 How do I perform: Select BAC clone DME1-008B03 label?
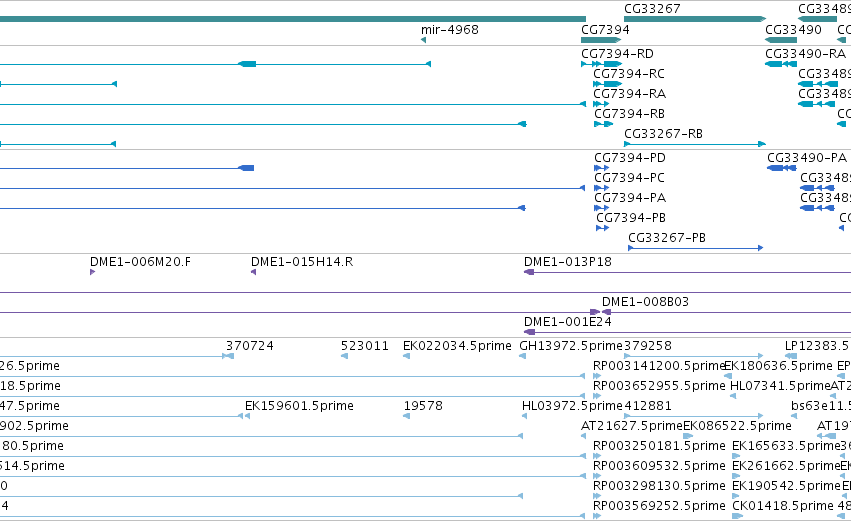[x=645, y=302]
